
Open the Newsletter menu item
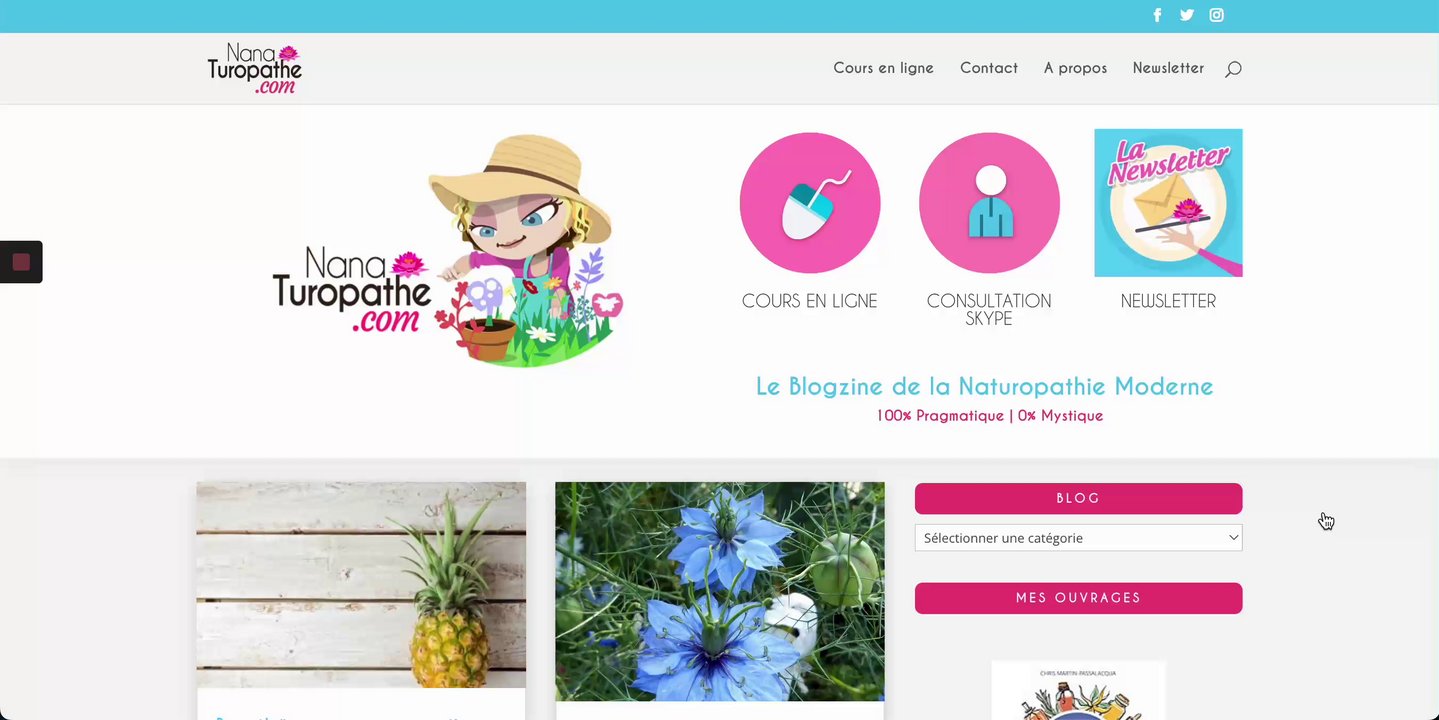click(1168, 68)
